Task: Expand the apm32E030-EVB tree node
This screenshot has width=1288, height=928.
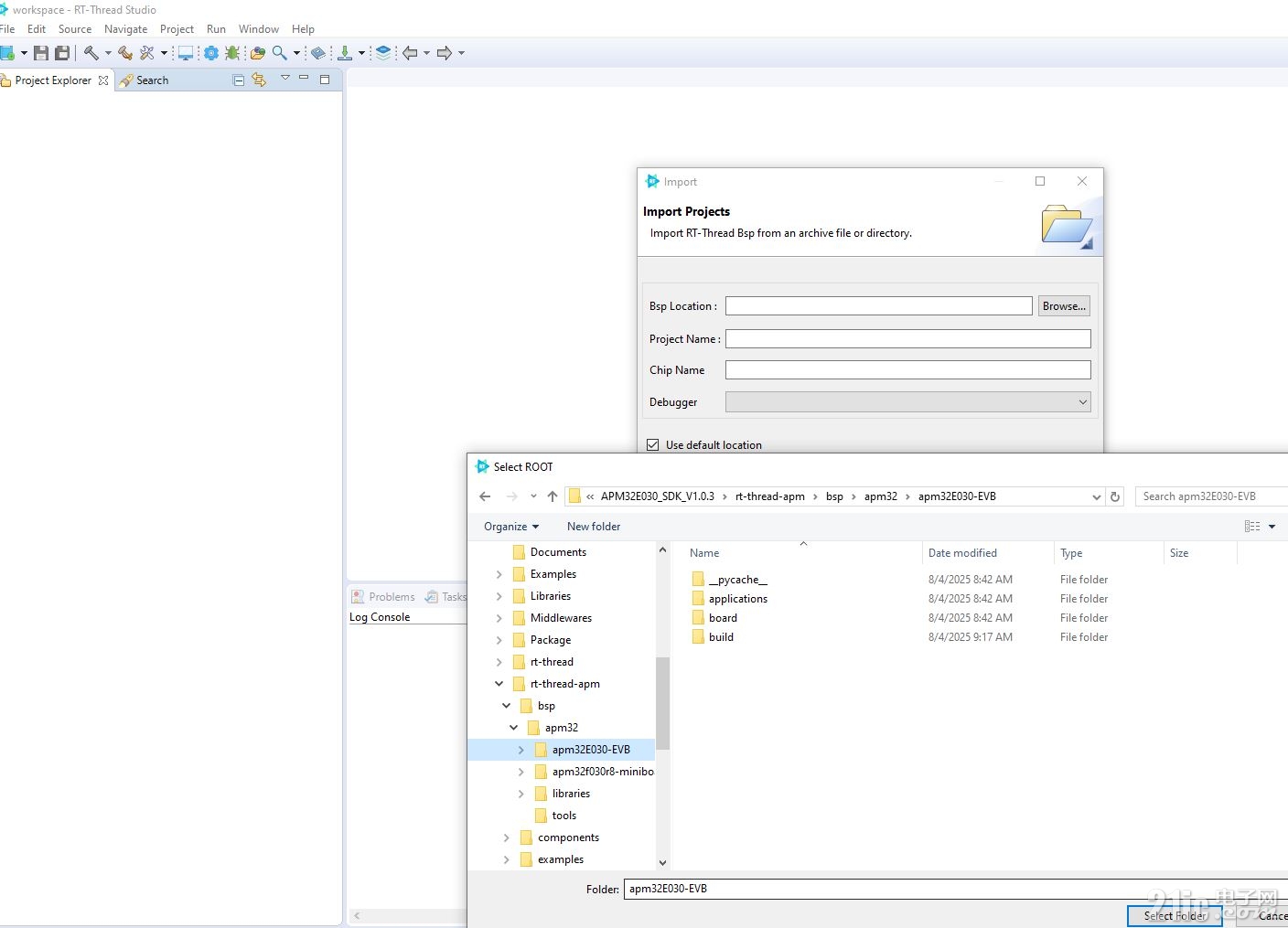Action: point(521,750)
